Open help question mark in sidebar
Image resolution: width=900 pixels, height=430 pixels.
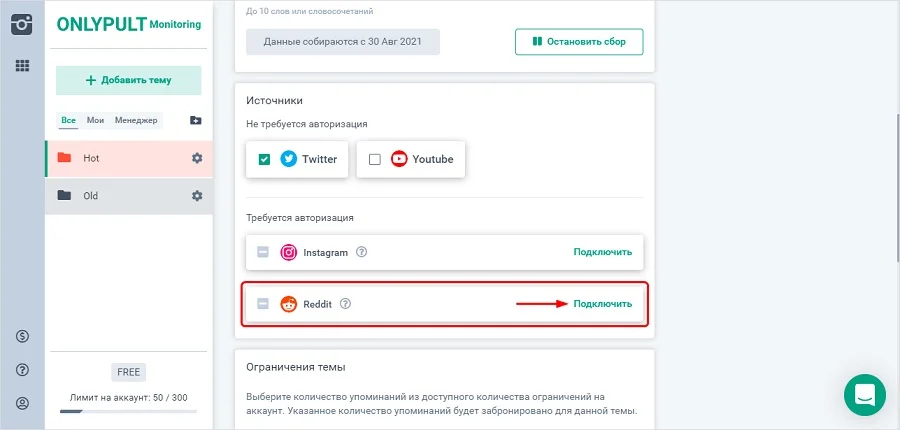click(x=22, y=370)
